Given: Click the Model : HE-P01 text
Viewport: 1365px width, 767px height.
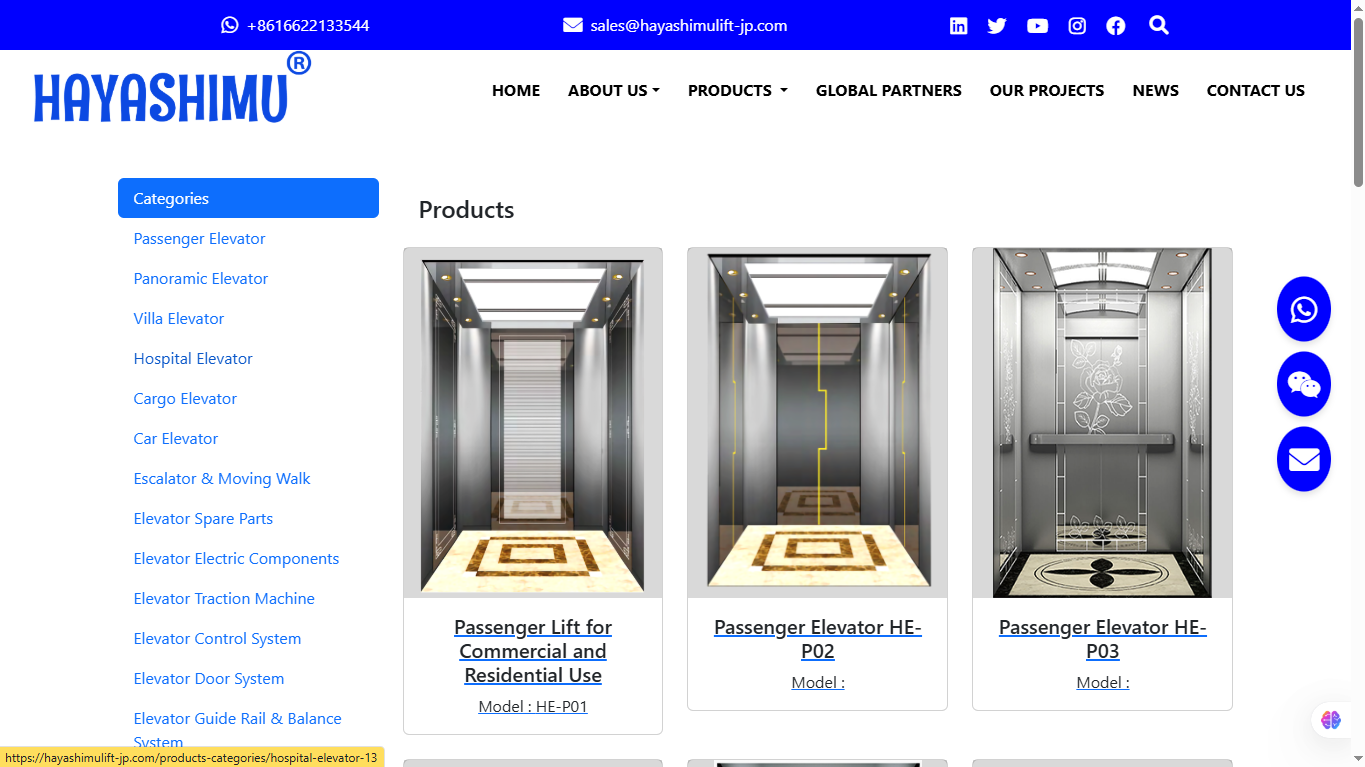Looking at the screenshot, I should (533, 706).
